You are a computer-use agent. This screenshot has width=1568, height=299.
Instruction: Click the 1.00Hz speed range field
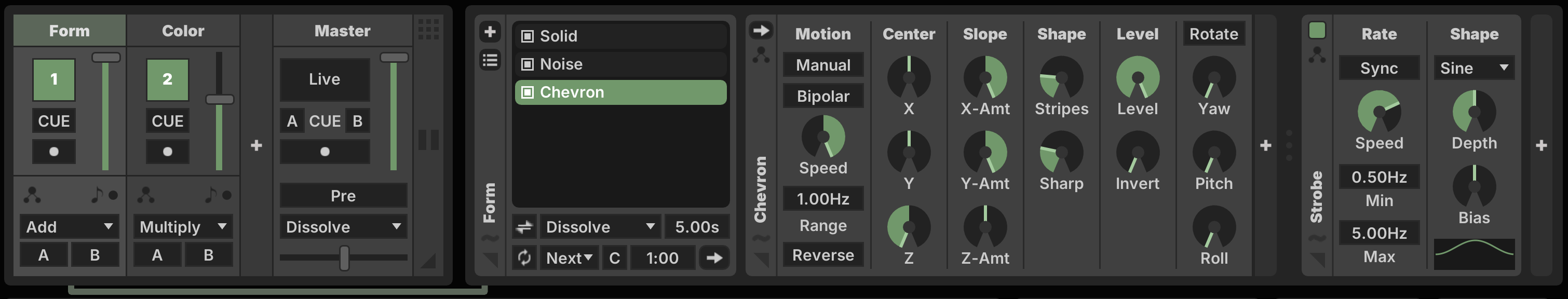823,198
